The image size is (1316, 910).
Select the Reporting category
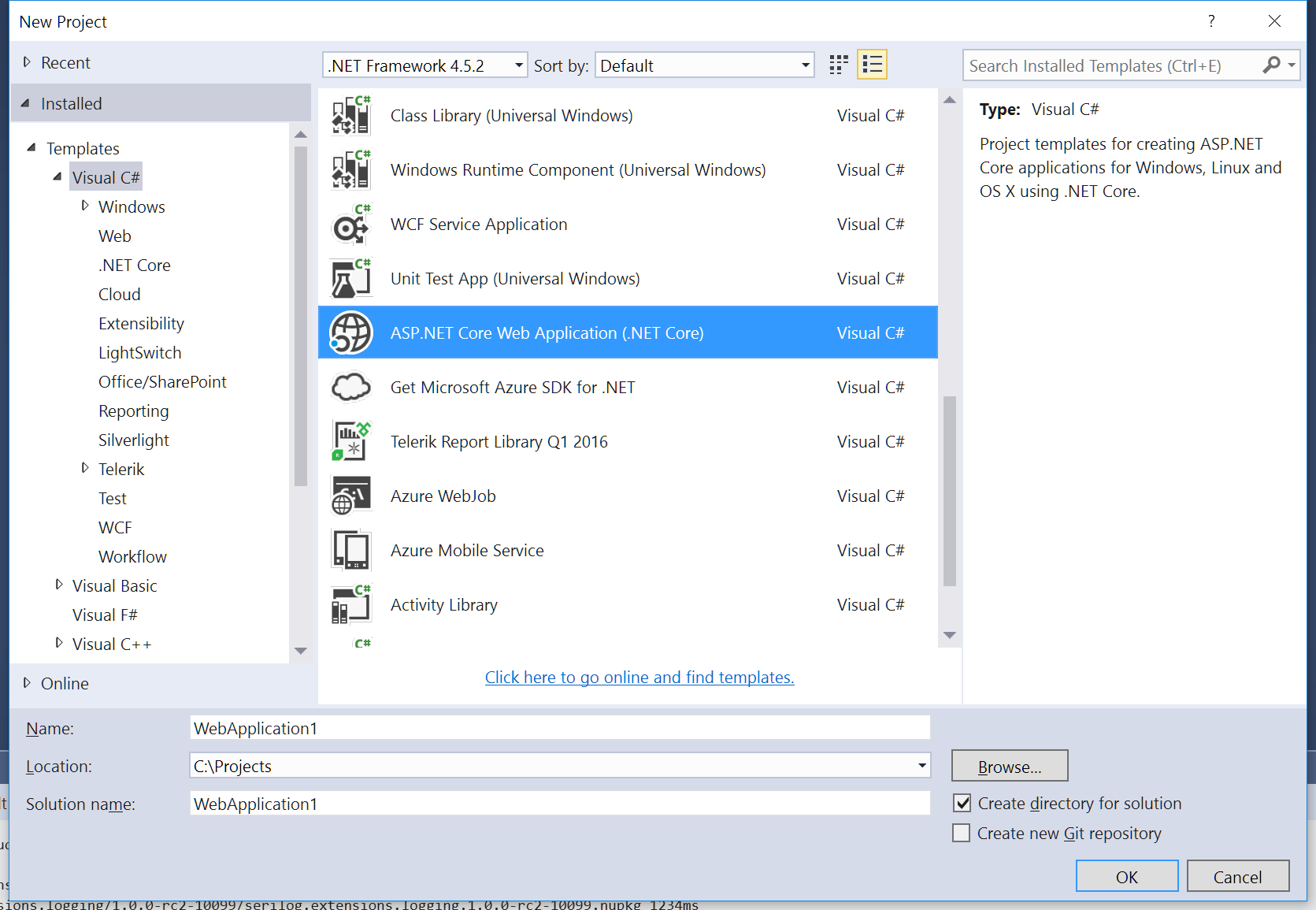point(134,411)
